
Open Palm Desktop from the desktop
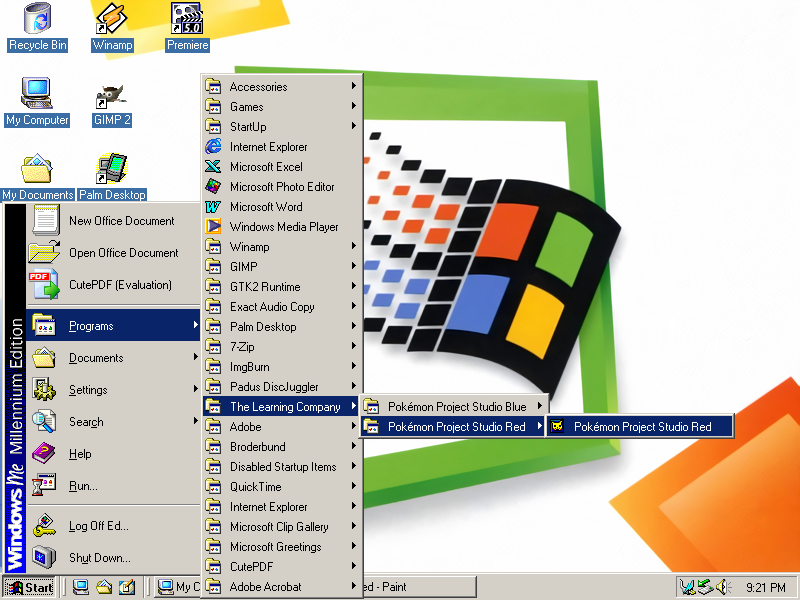111,170
